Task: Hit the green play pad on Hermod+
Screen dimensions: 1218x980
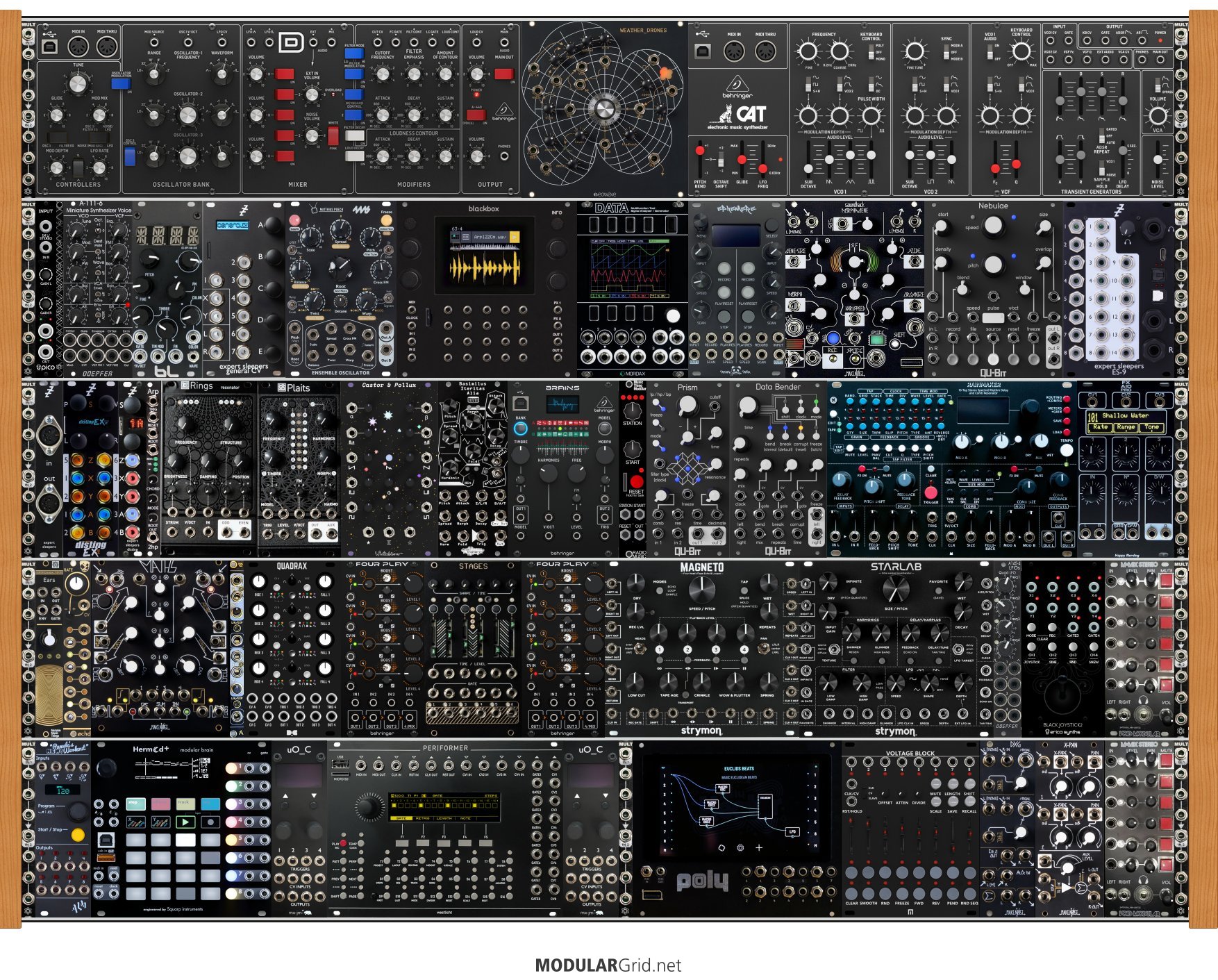Action: click(185, 822)
